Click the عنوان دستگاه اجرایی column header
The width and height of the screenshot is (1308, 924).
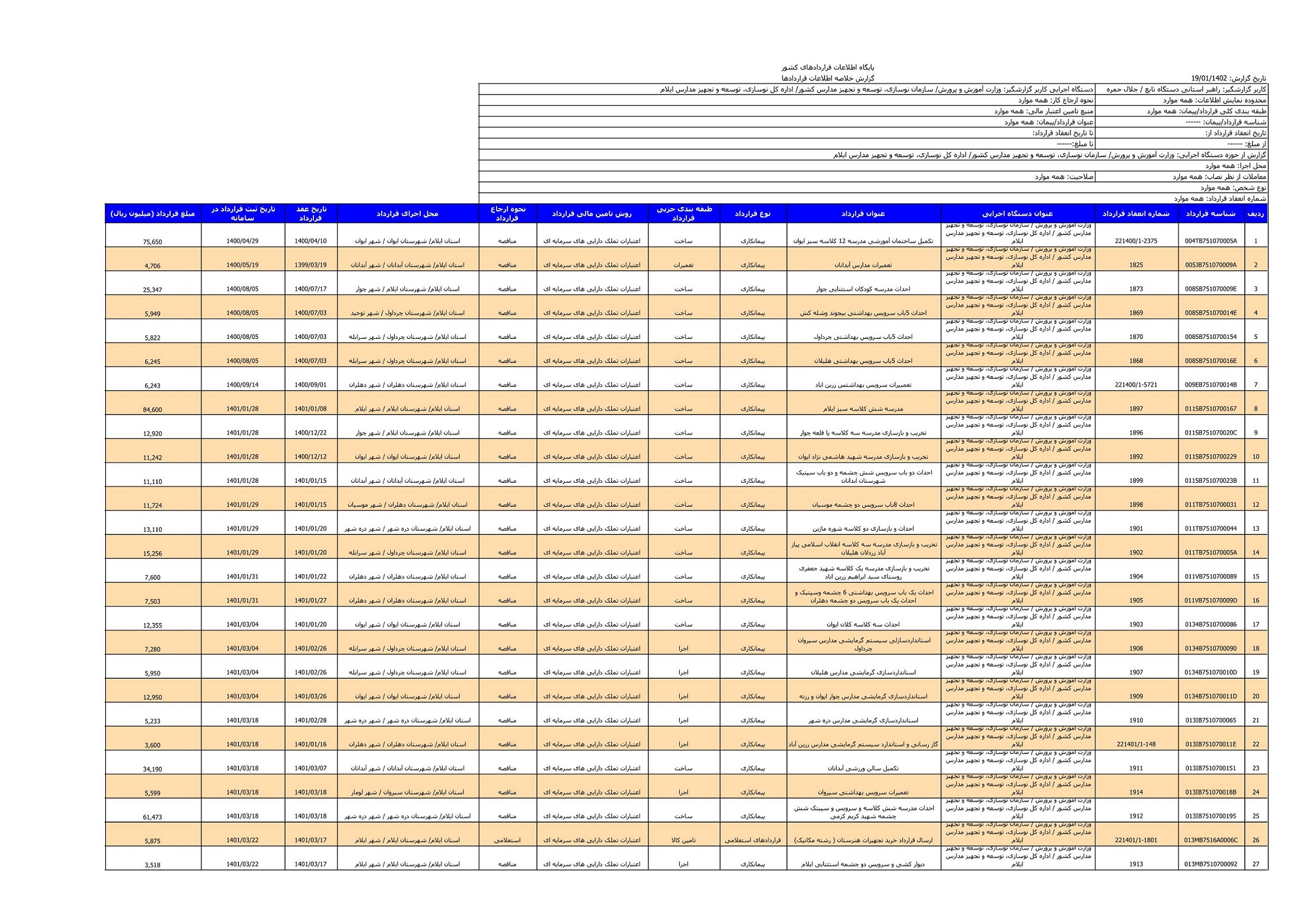[1018, 214]
